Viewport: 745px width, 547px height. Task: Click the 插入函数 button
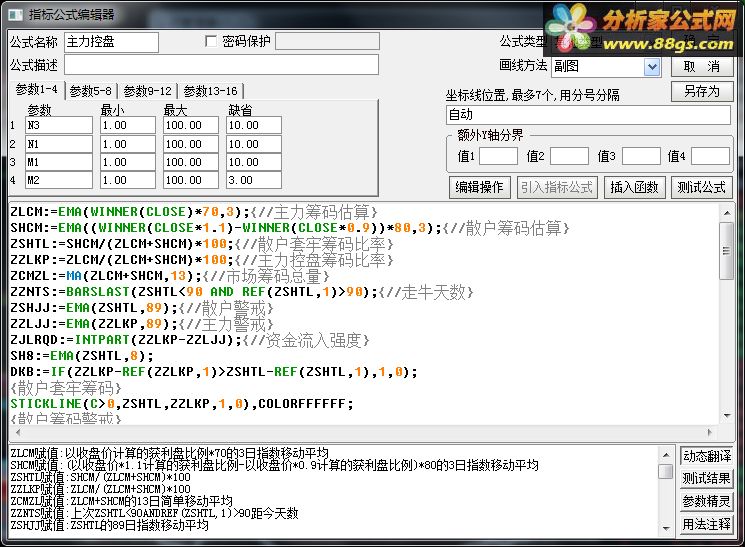(634, 187)
